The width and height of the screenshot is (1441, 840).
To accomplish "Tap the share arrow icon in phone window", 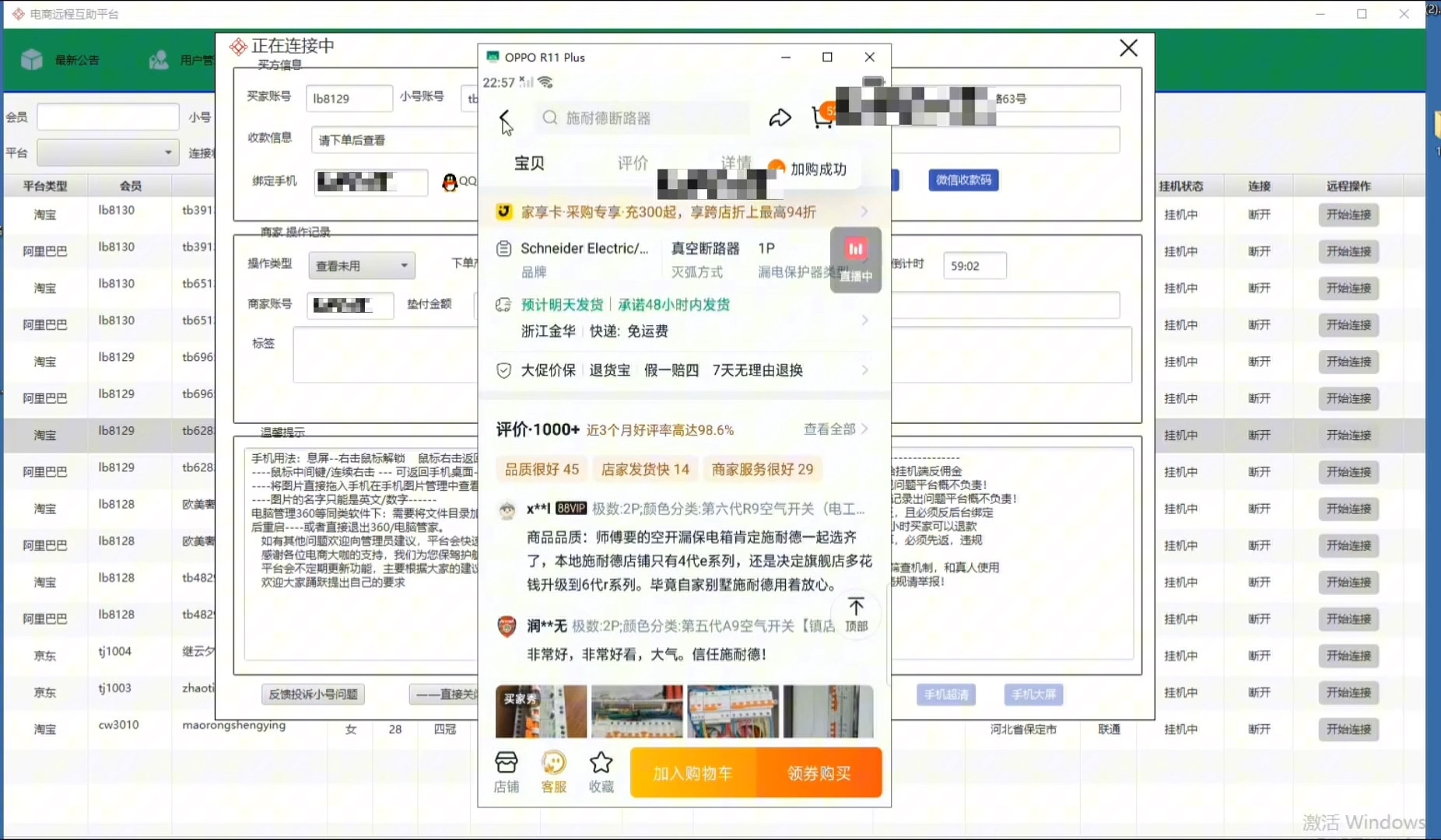I will 780,117.
